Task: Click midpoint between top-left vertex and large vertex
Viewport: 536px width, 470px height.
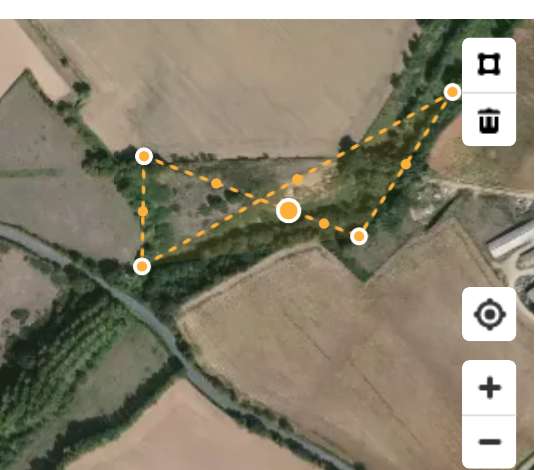Action: [x=216, y=184]
